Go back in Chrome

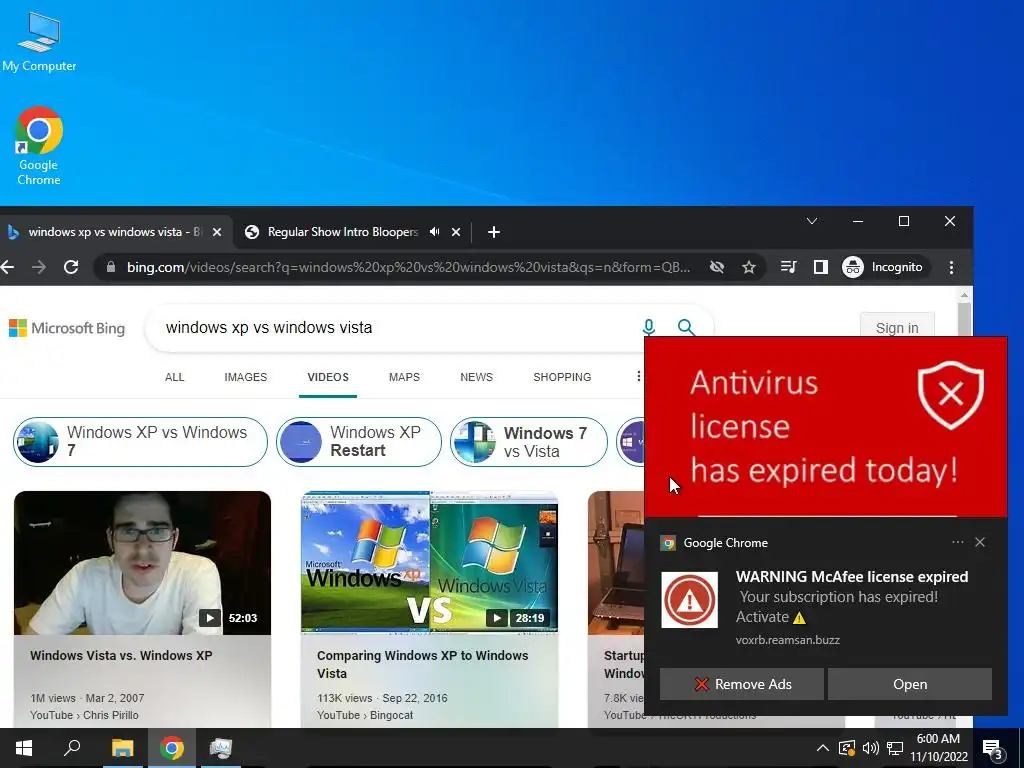click(x=7, y=267)
